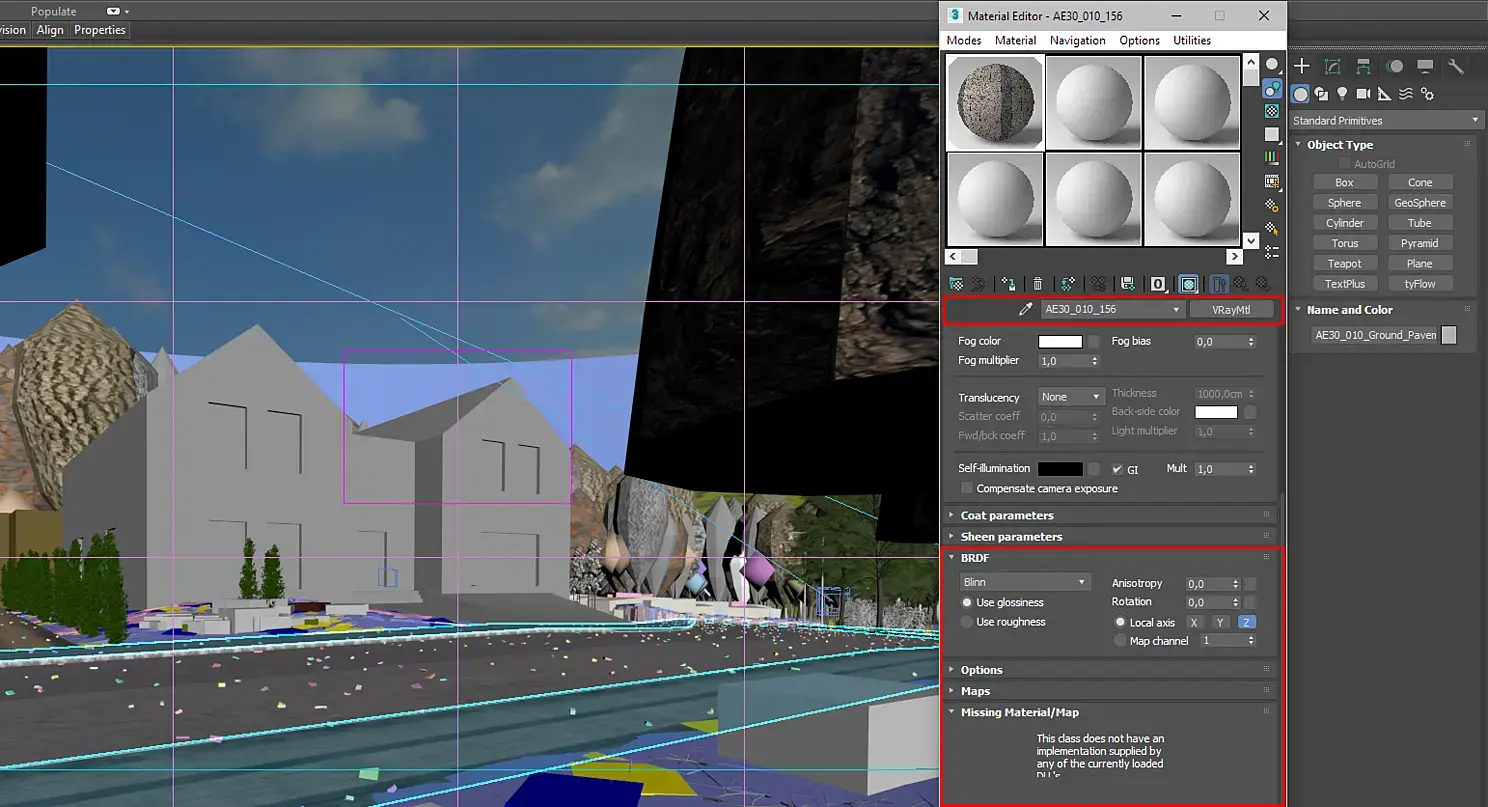
Task: Uncheck the GI checkbox for self-illumination
Action: [1117, 469]
